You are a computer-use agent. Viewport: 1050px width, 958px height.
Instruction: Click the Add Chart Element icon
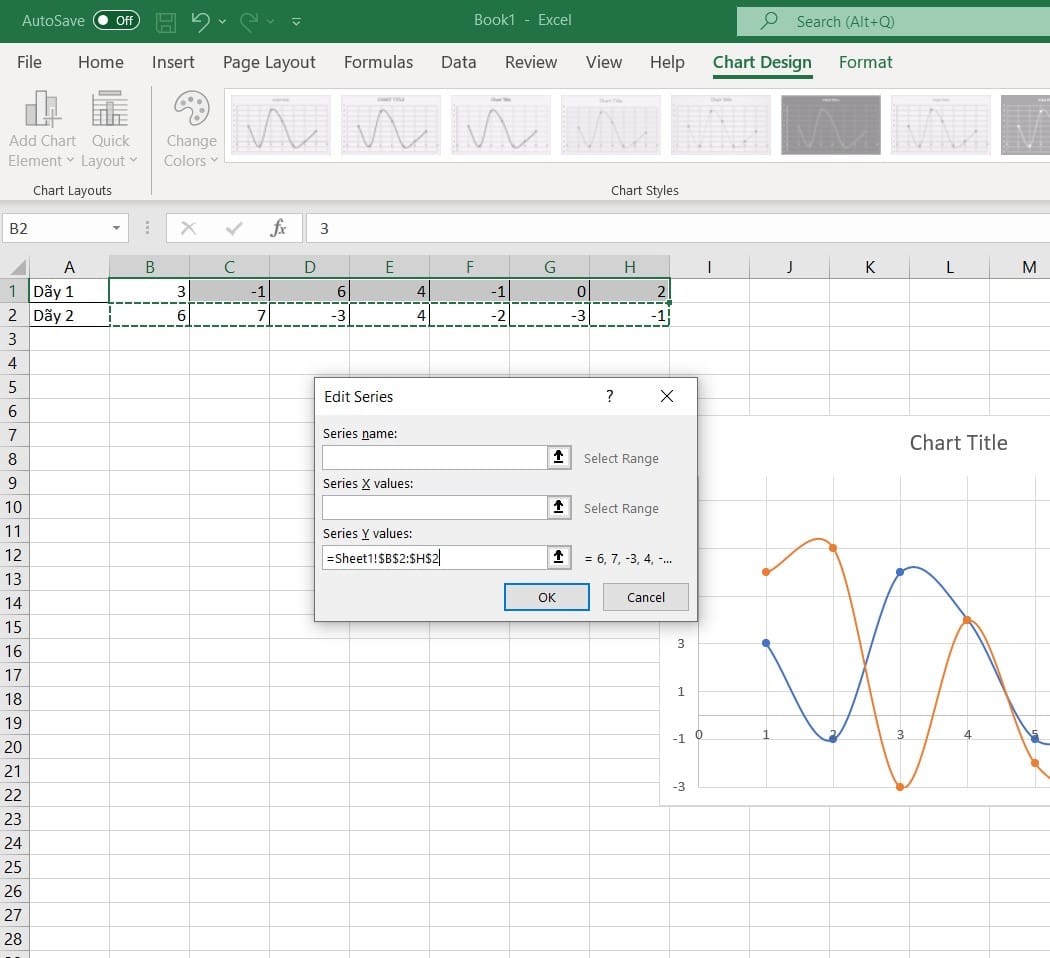[x=42, y=110]
